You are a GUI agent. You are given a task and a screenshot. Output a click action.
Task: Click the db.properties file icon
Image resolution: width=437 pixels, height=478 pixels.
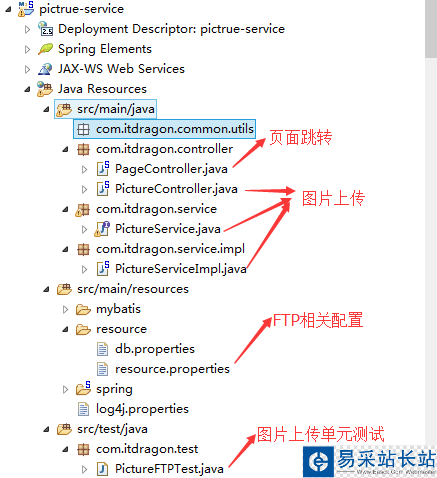point(102,349)
